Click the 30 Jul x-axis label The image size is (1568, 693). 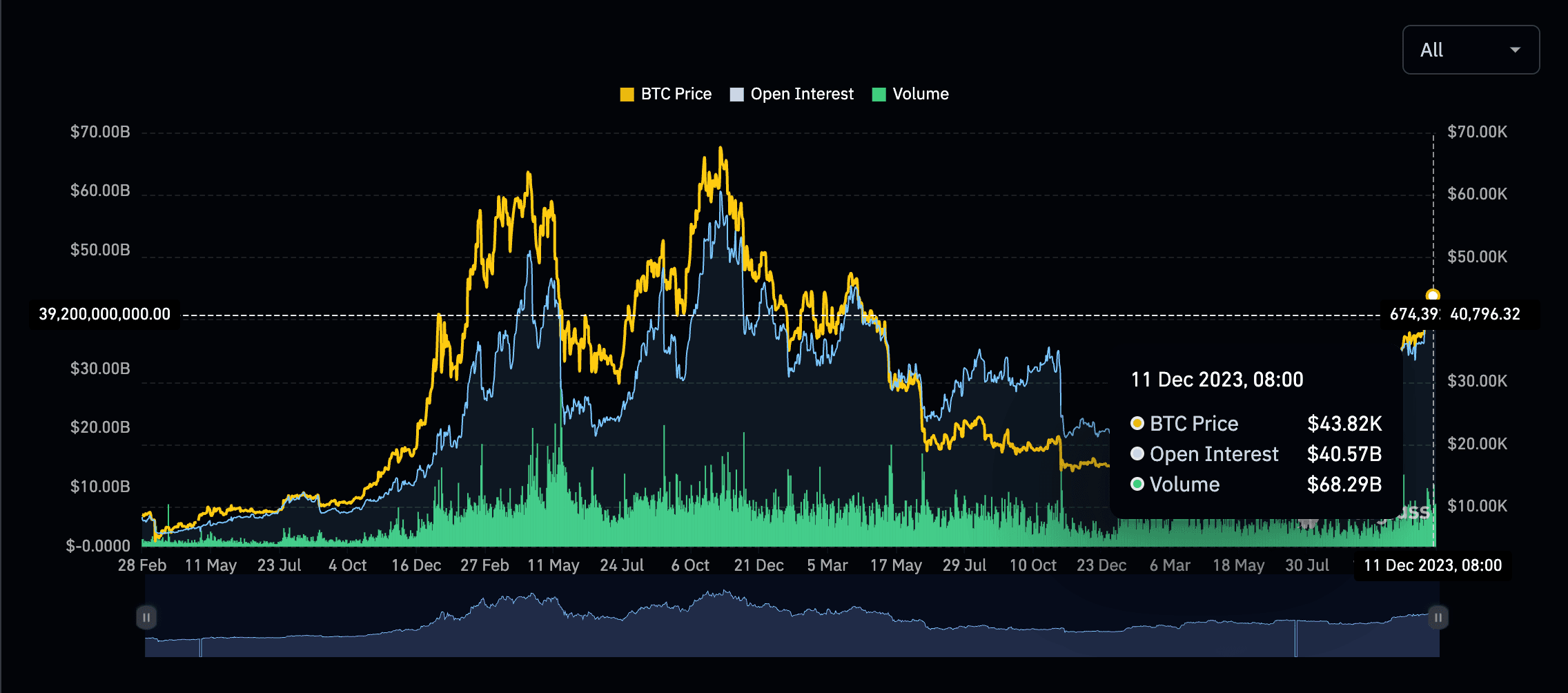click(1307, 565)
